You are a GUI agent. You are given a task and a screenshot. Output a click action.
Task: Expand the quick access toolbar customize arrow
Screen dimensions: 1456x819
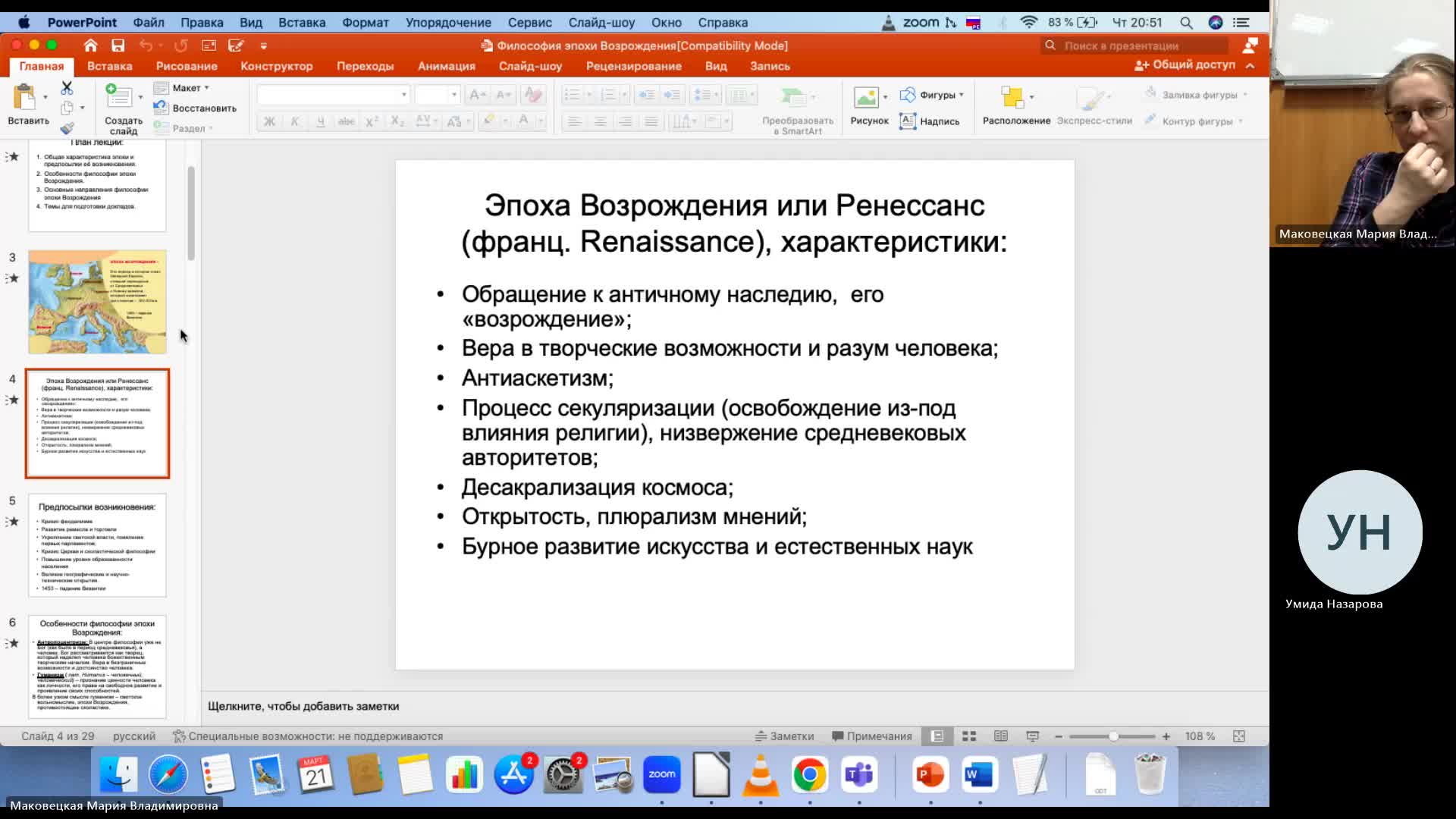263,45
